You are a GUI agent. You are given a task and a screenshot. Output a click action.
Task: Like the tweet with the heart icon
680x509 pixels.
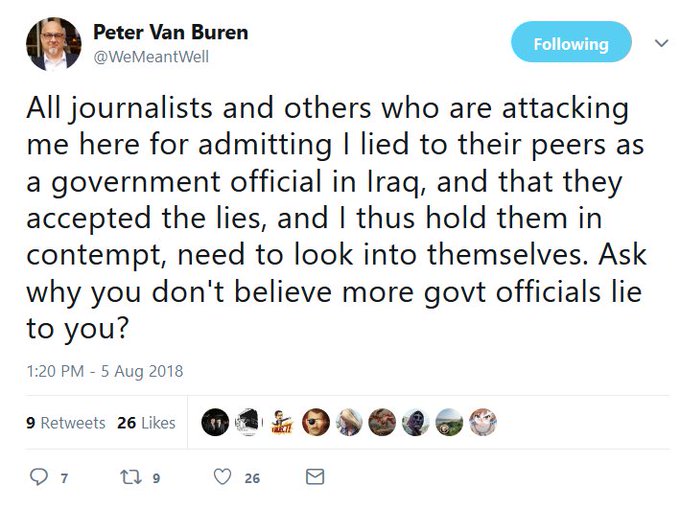225,478
